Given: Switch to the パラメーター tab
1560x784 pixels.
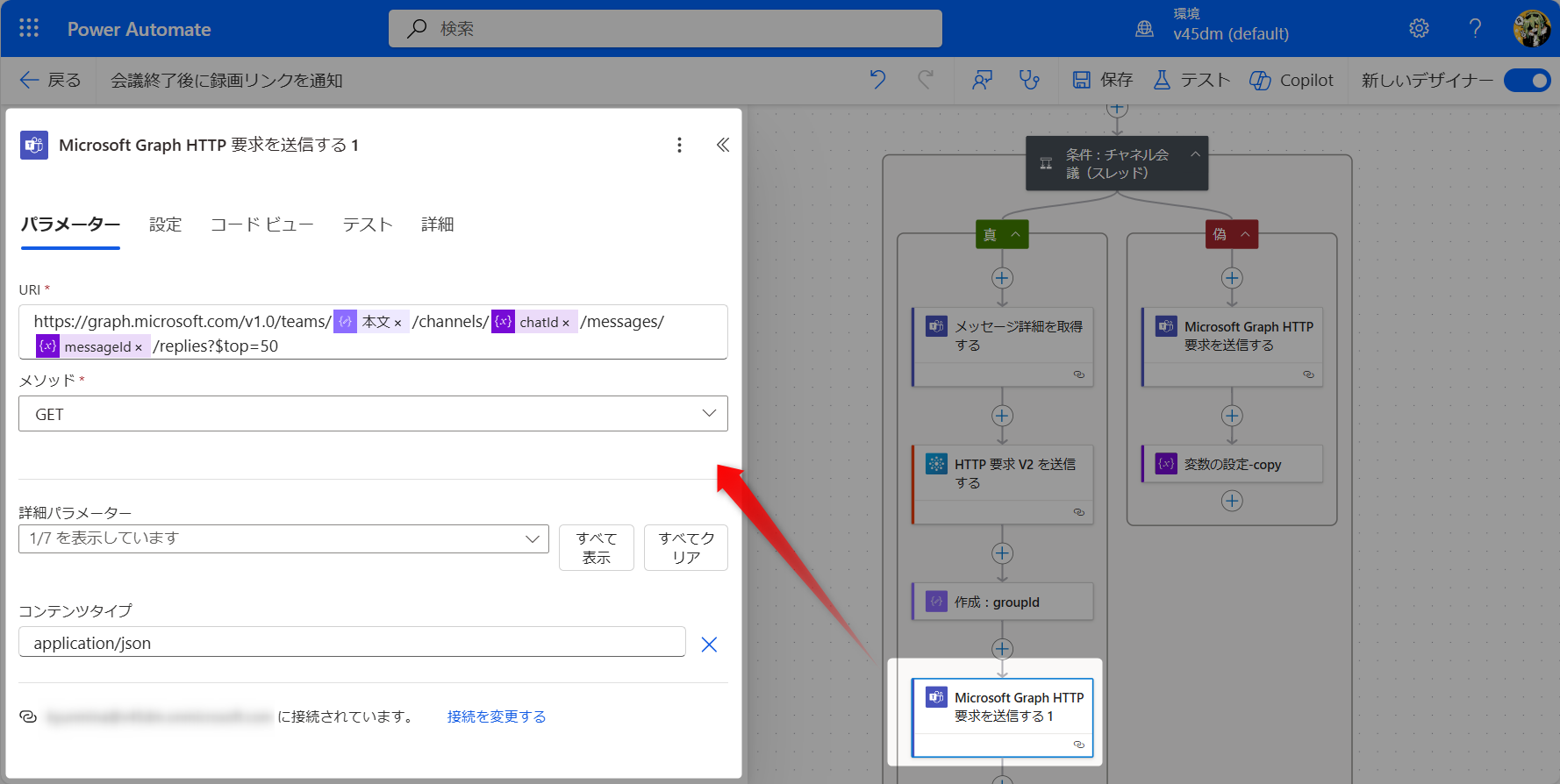Looking at the screenshot, I should point(70,225).
